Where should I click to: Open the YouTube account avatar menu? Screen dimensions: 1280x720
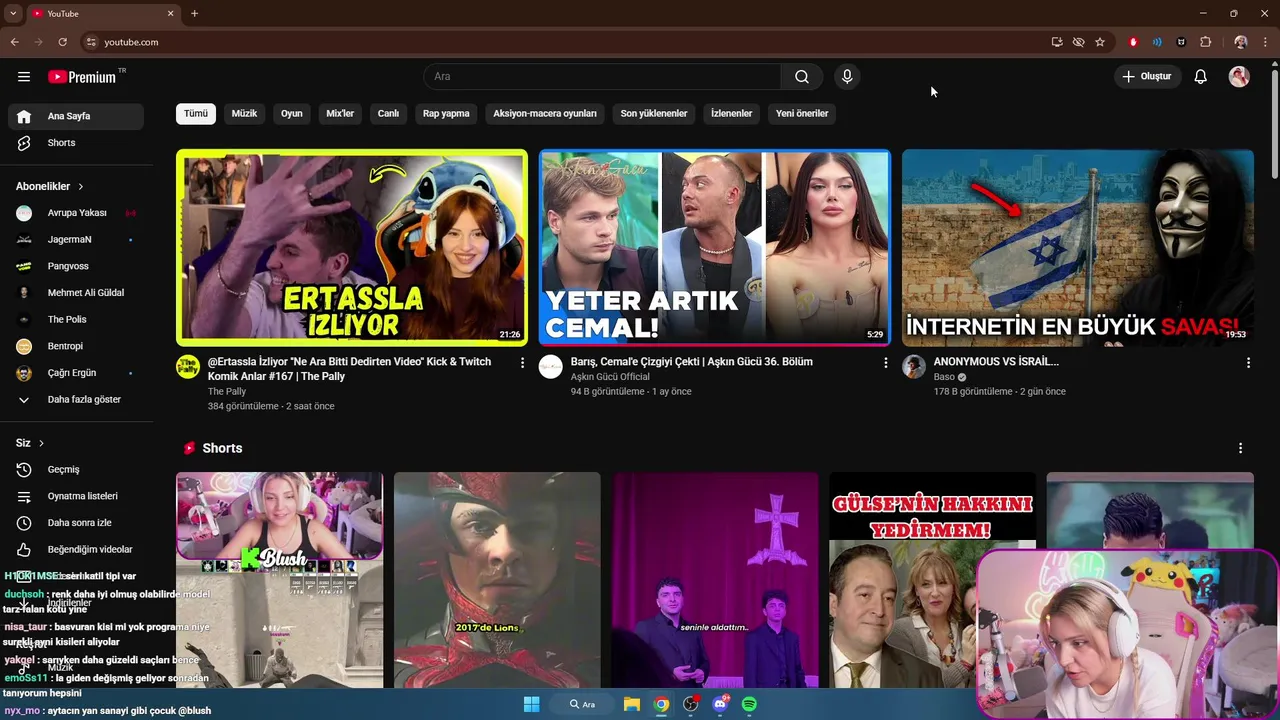1239,77
